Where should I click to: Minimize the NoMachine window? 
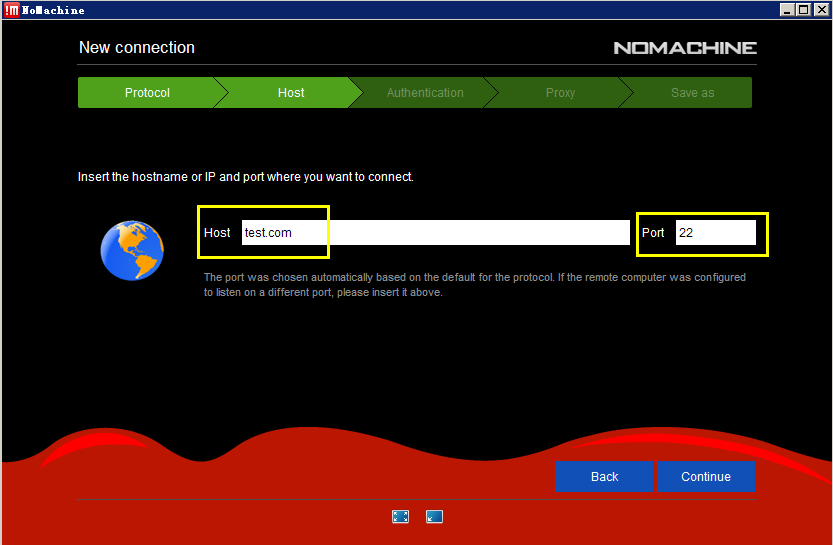[787, 10]
